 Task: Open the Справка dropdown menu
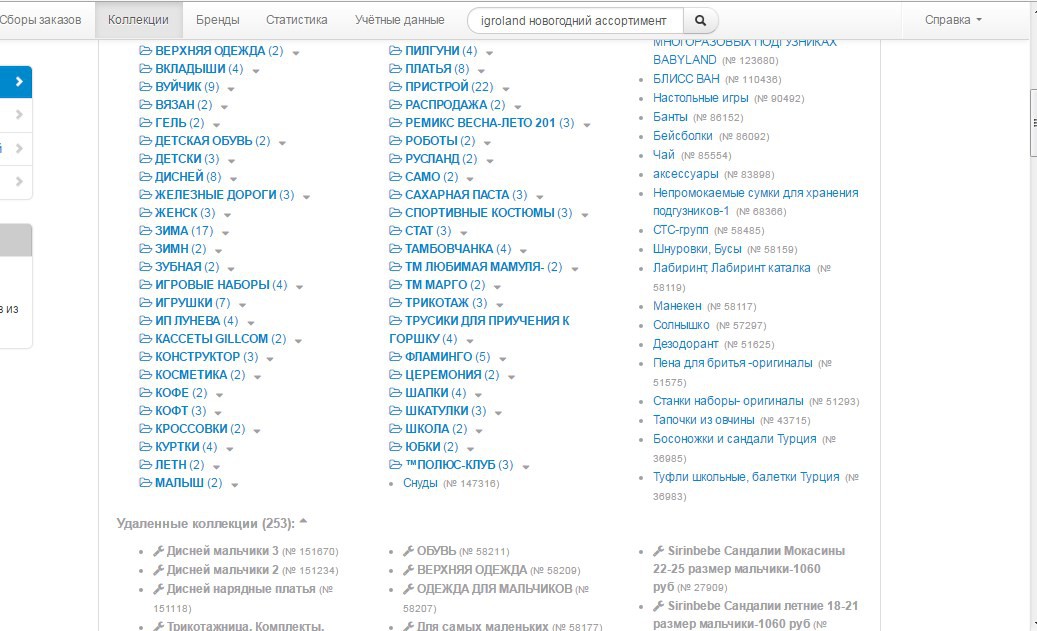click(953, 20)
